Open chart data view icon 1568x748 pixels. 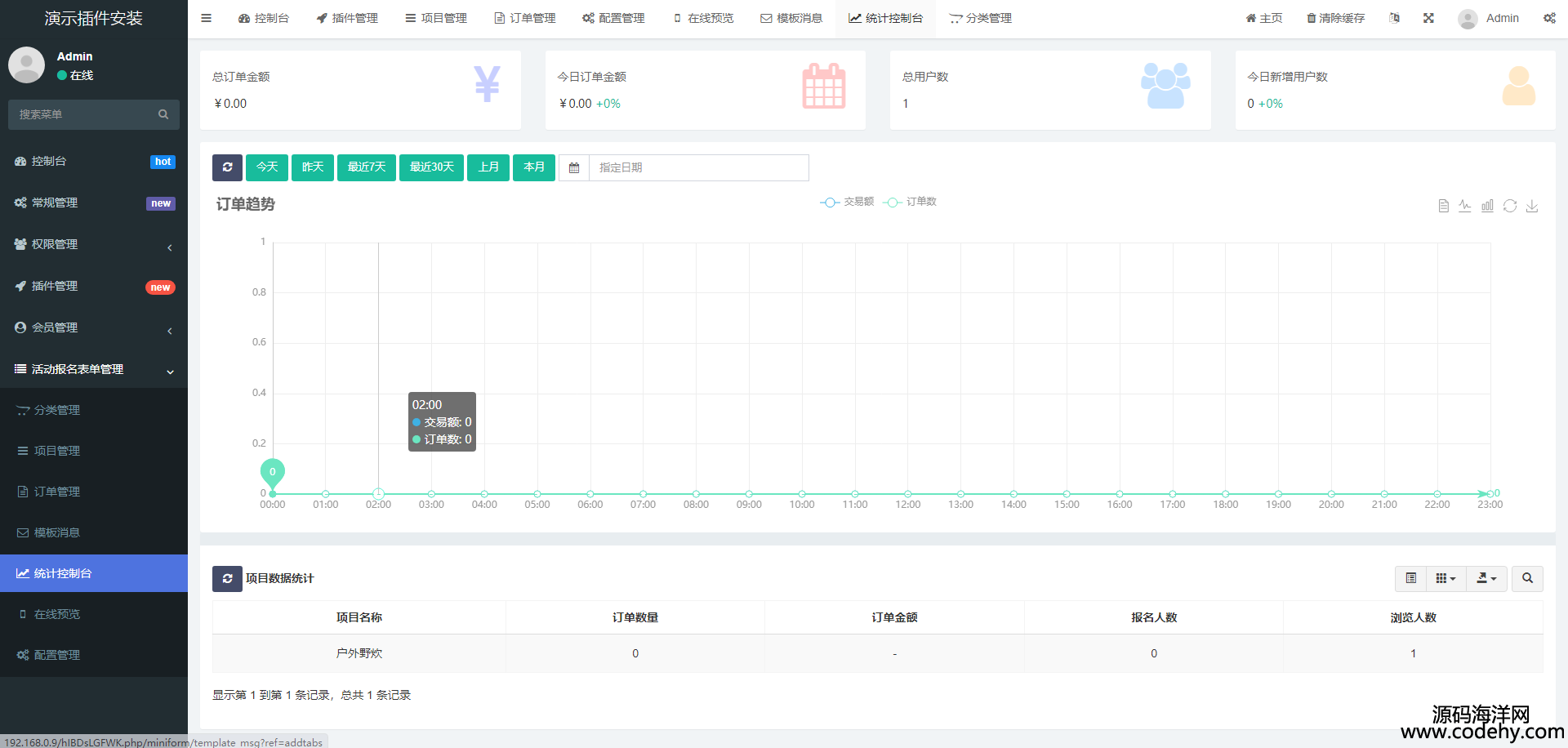point(1443,206)
